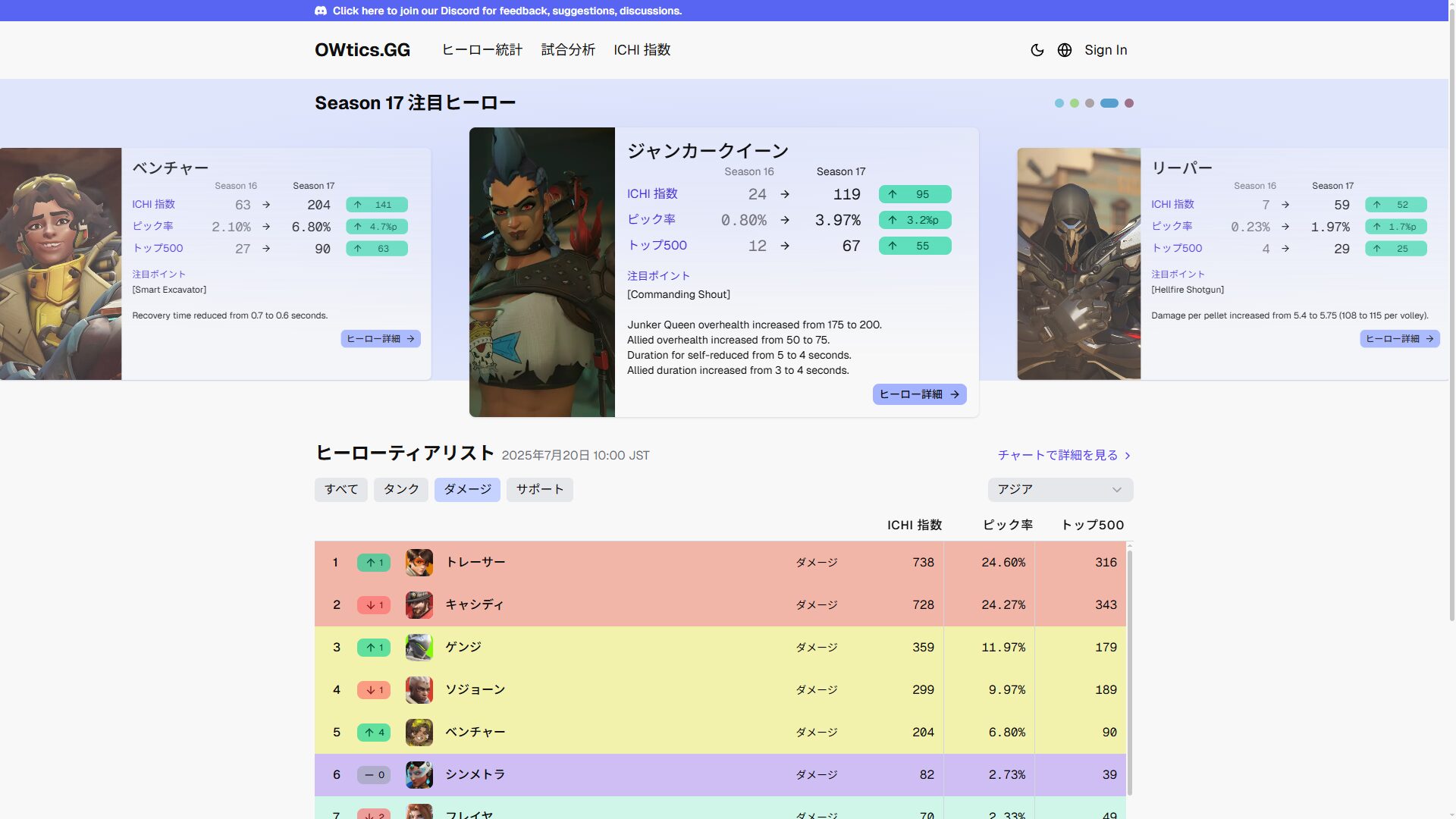The image size is (1456, 819).
Task: Click Genji hero portrait icon
Action: pyautogui.click(x=419, y=648)
